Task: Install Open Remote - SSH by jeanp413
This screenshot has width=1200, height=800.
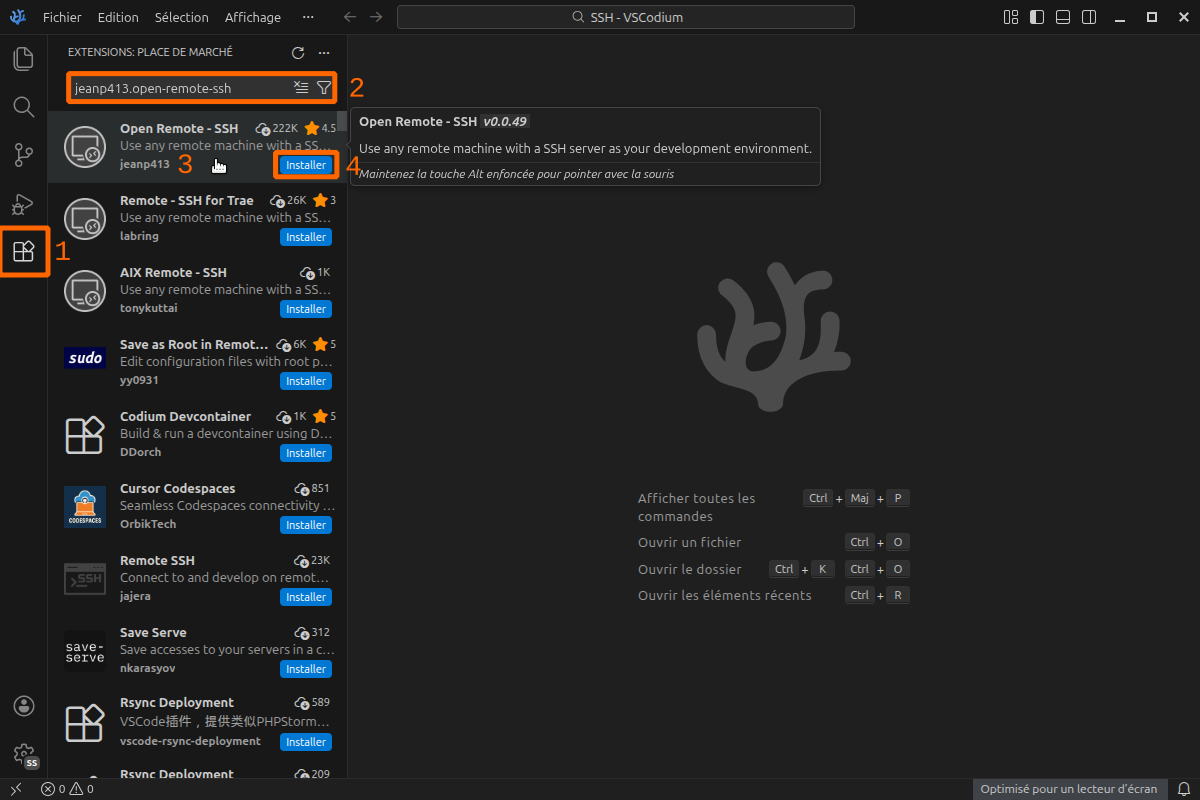Action: point(306,165)
